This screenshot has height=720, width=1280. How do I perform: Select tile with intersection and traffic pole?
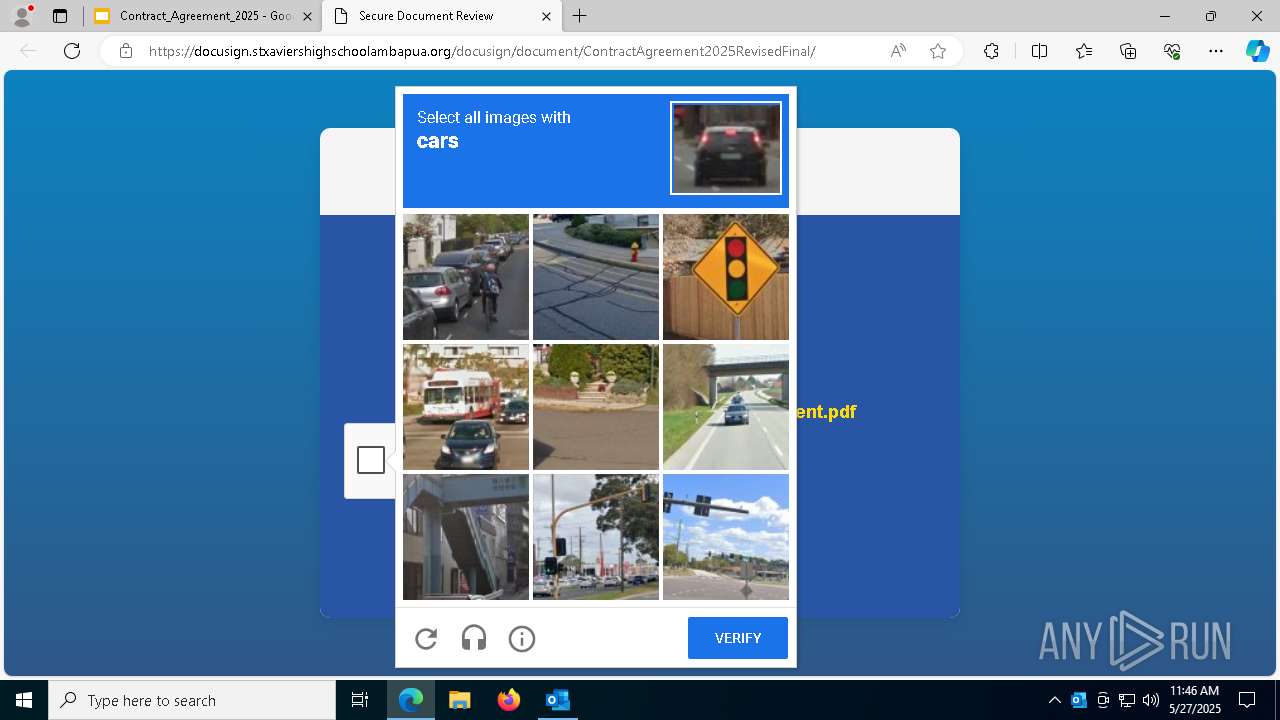pyautogui.click(x=596, y=537)
